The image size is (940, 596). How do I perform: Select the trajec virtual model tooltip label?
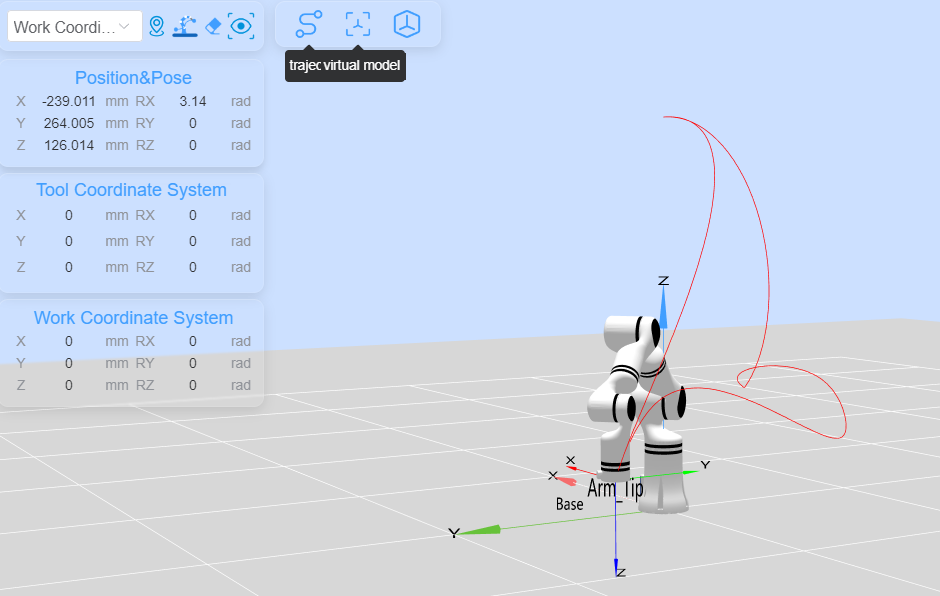point(345,66)
